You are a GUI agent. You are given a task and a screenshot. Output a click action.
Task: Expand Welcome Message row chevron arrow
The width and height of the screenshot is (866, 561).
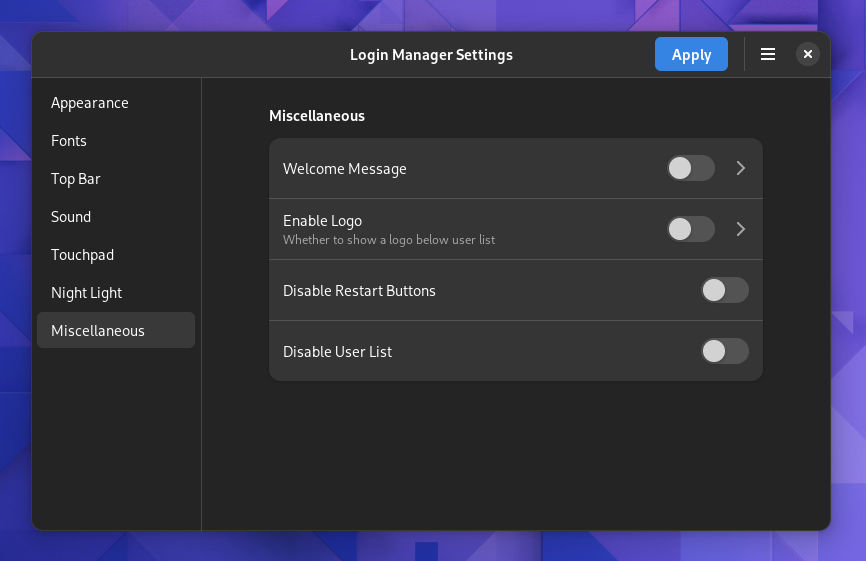click(x=741, y=169)
